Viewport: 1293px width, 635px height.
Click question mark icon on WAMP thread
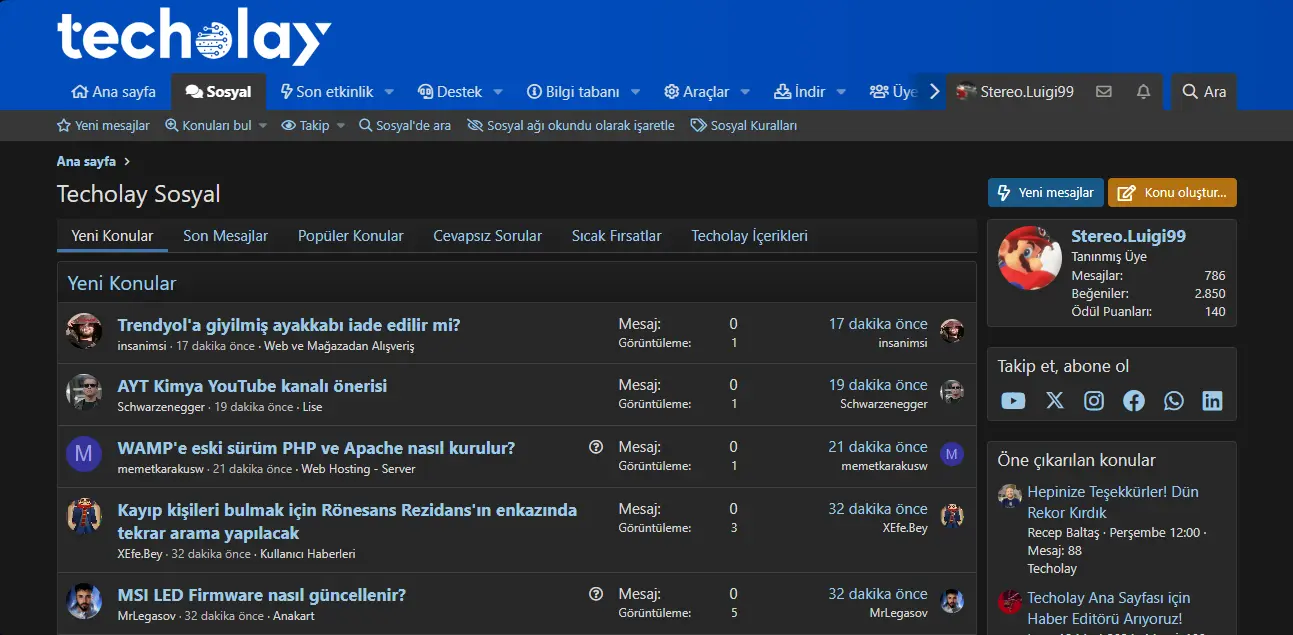click(x=596, y=447)
